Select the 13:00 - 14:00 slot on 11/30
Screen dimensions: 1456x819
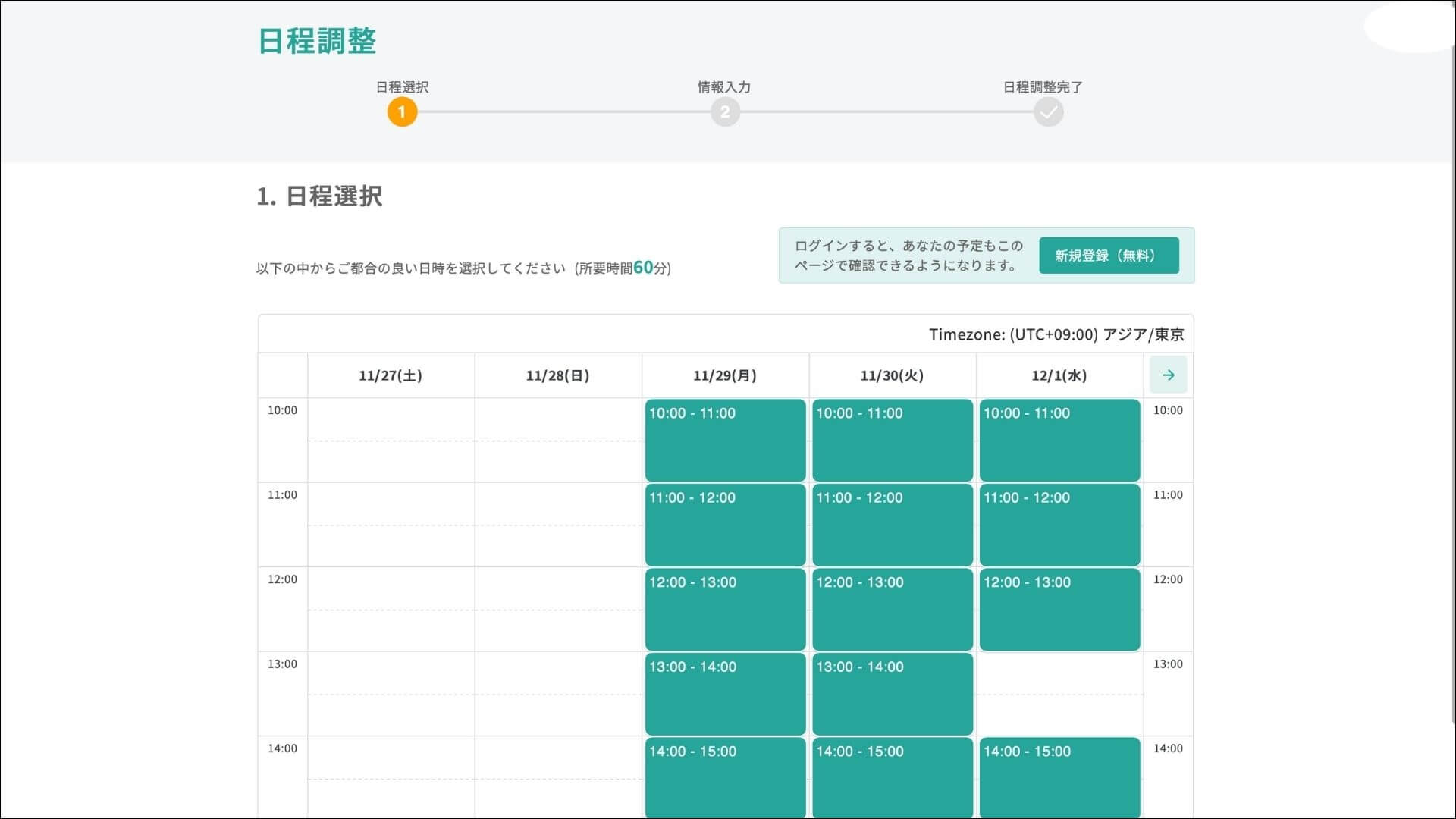(892, 694)
